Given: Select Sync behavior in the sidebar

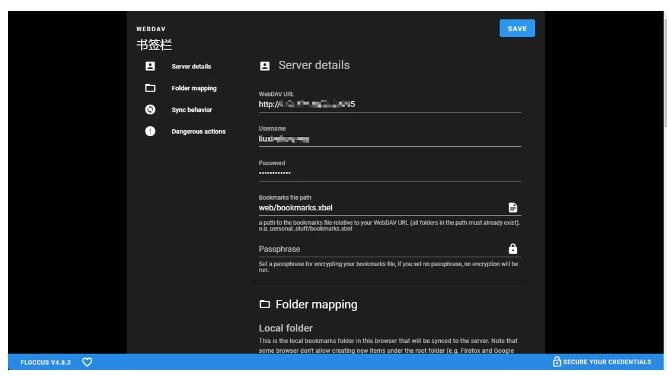Looking at the screenshot, I should (191, 110).
